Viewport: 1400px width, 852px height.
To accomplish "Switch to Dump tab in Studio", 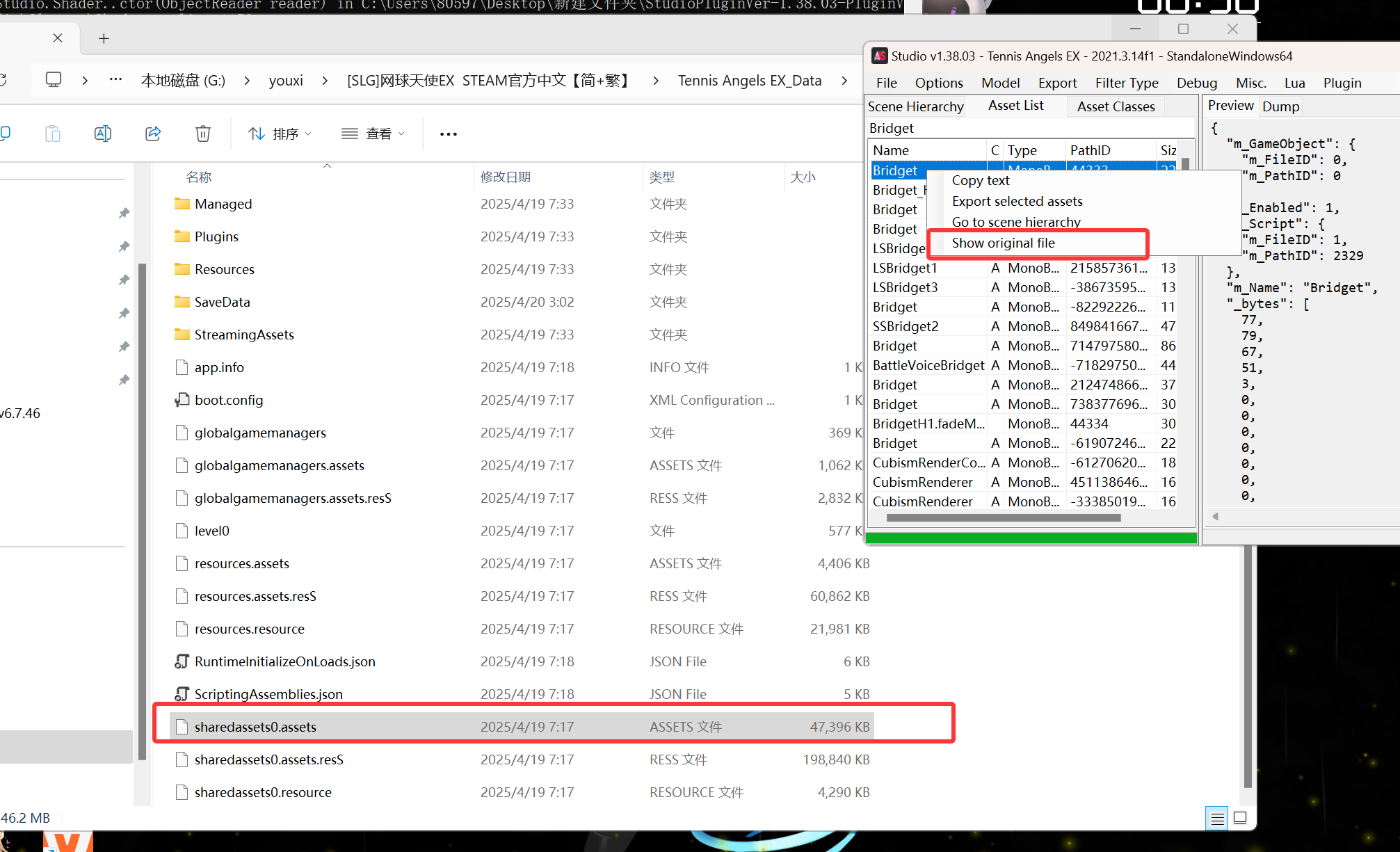I will [x=1280, y=106].
